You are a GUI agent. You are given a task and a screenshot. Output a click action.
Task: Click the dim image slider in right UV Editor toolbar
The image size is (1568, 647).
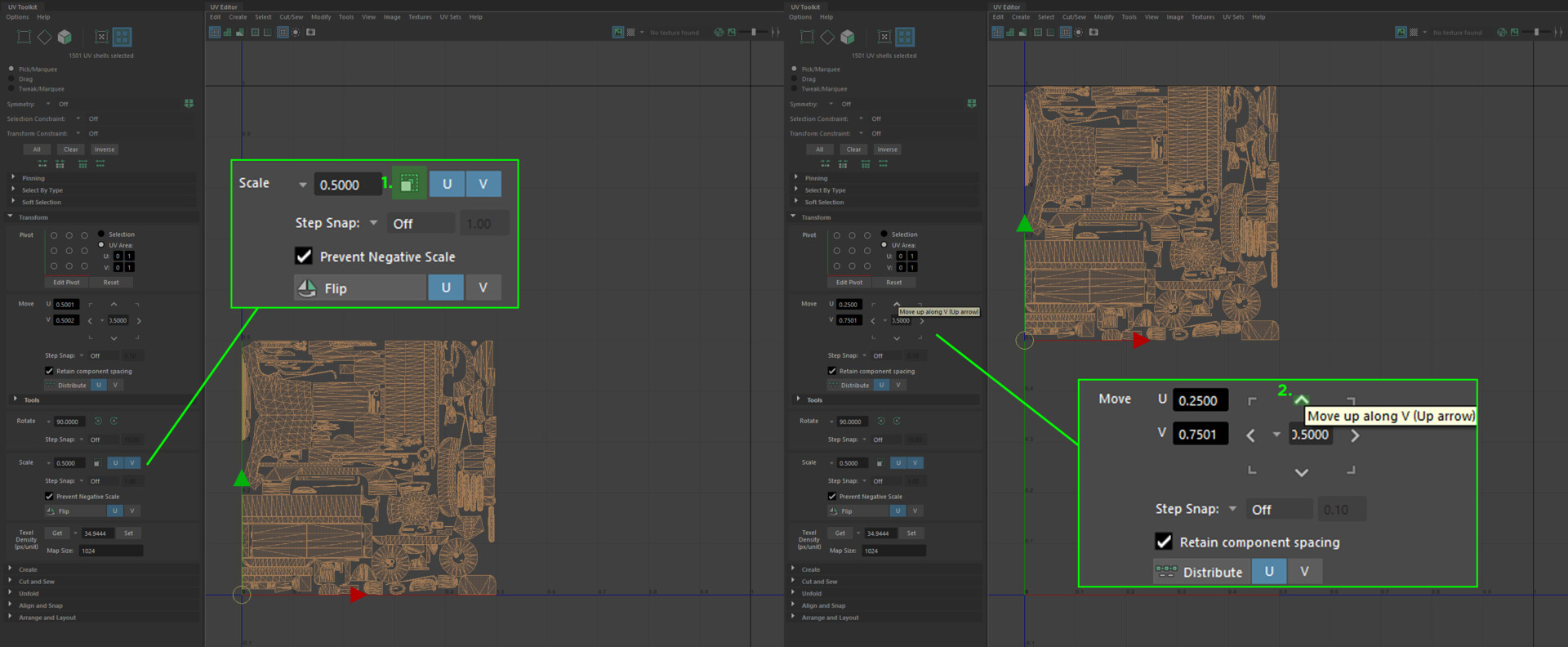(x=1536, y=33)
